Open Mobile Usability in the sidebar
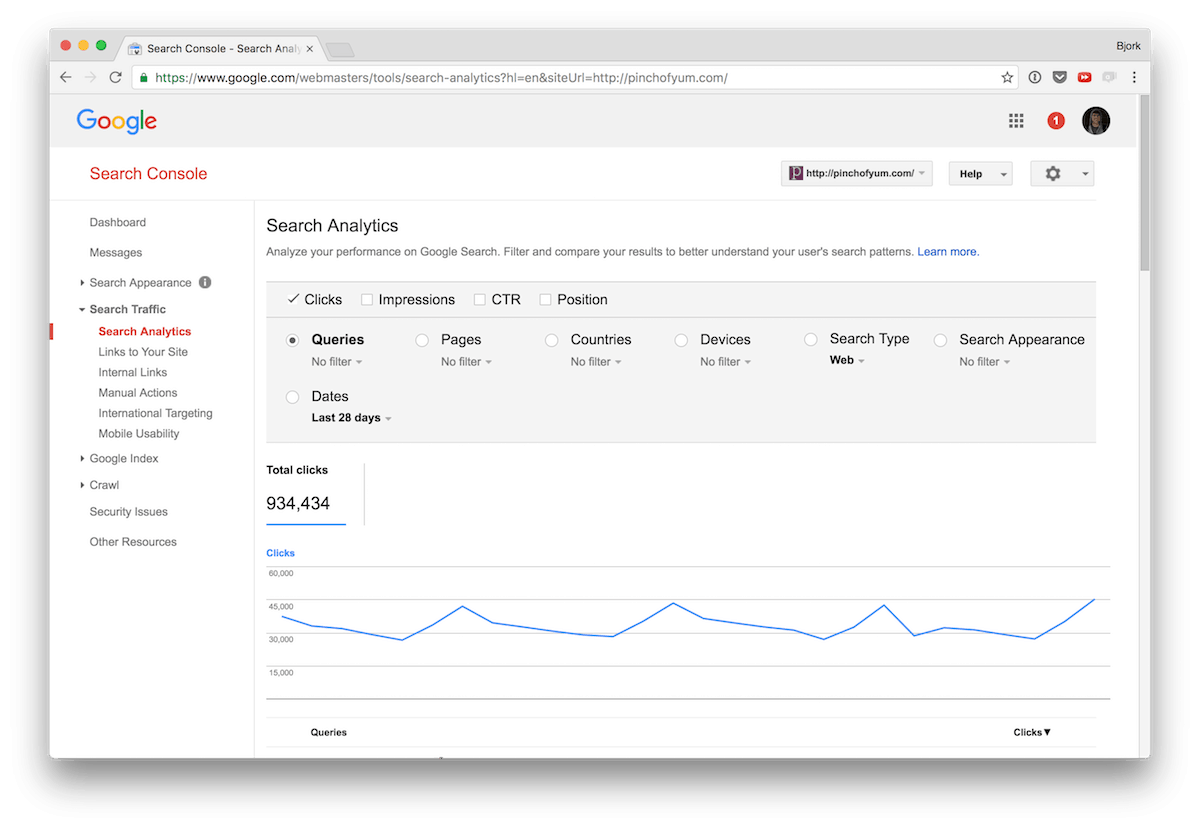Screen dimensions: 1200x829 (x=140, y=433)
